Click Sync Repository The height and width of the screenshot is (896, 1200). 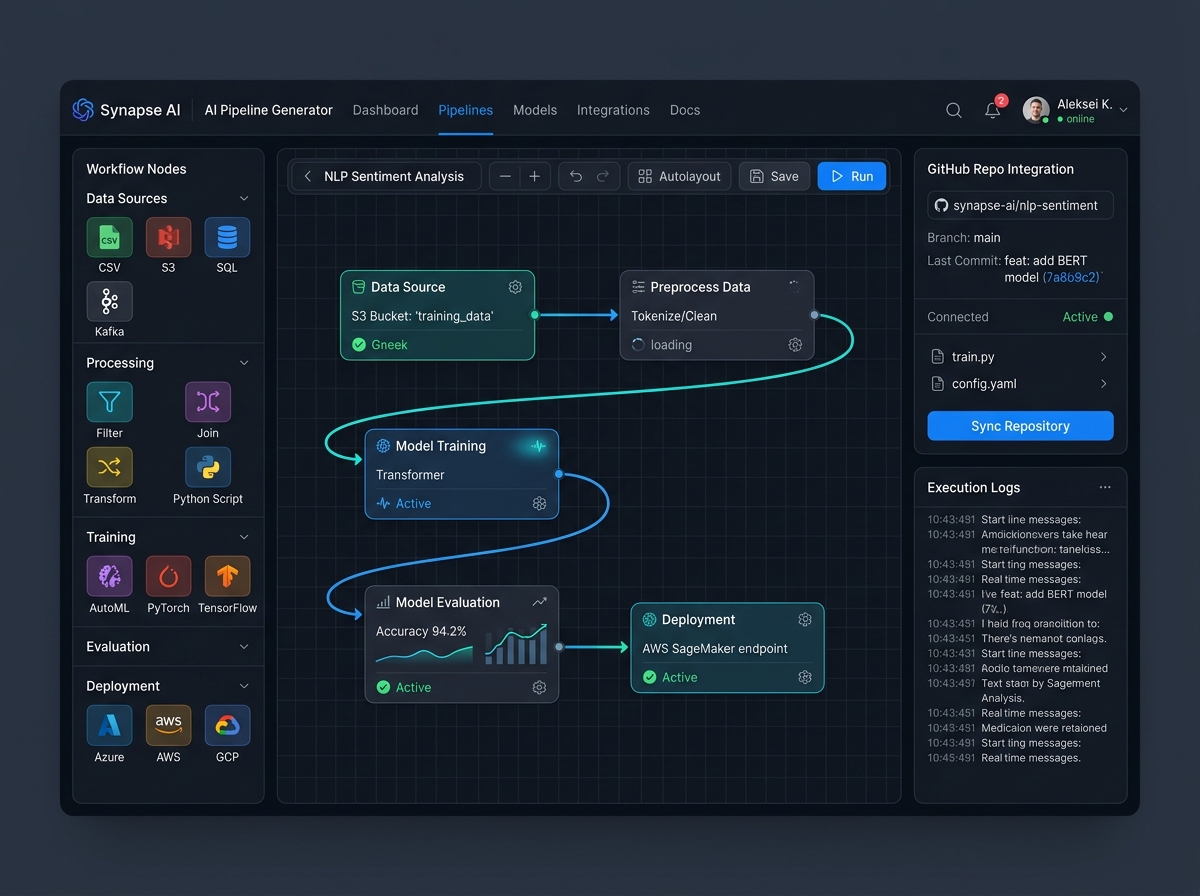click(x=1020, y=426)
